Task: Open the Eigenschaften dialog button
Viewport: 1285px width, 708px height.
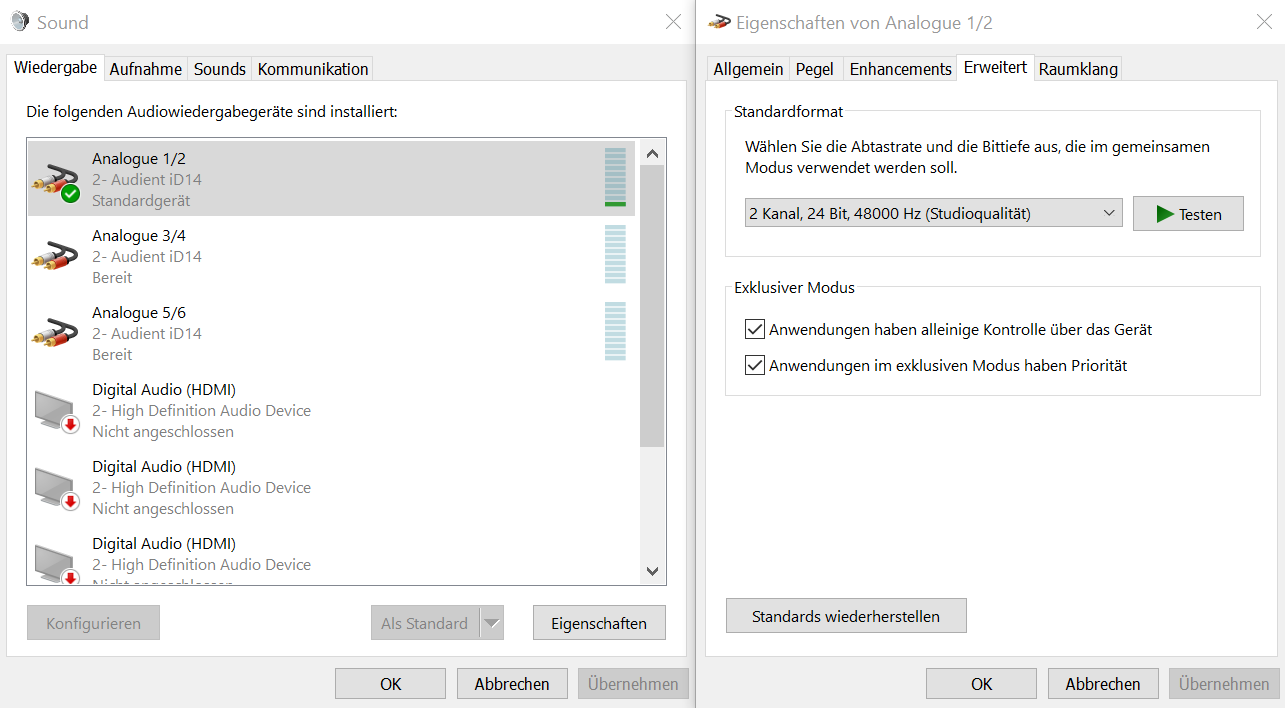Action: coord(598,622)
